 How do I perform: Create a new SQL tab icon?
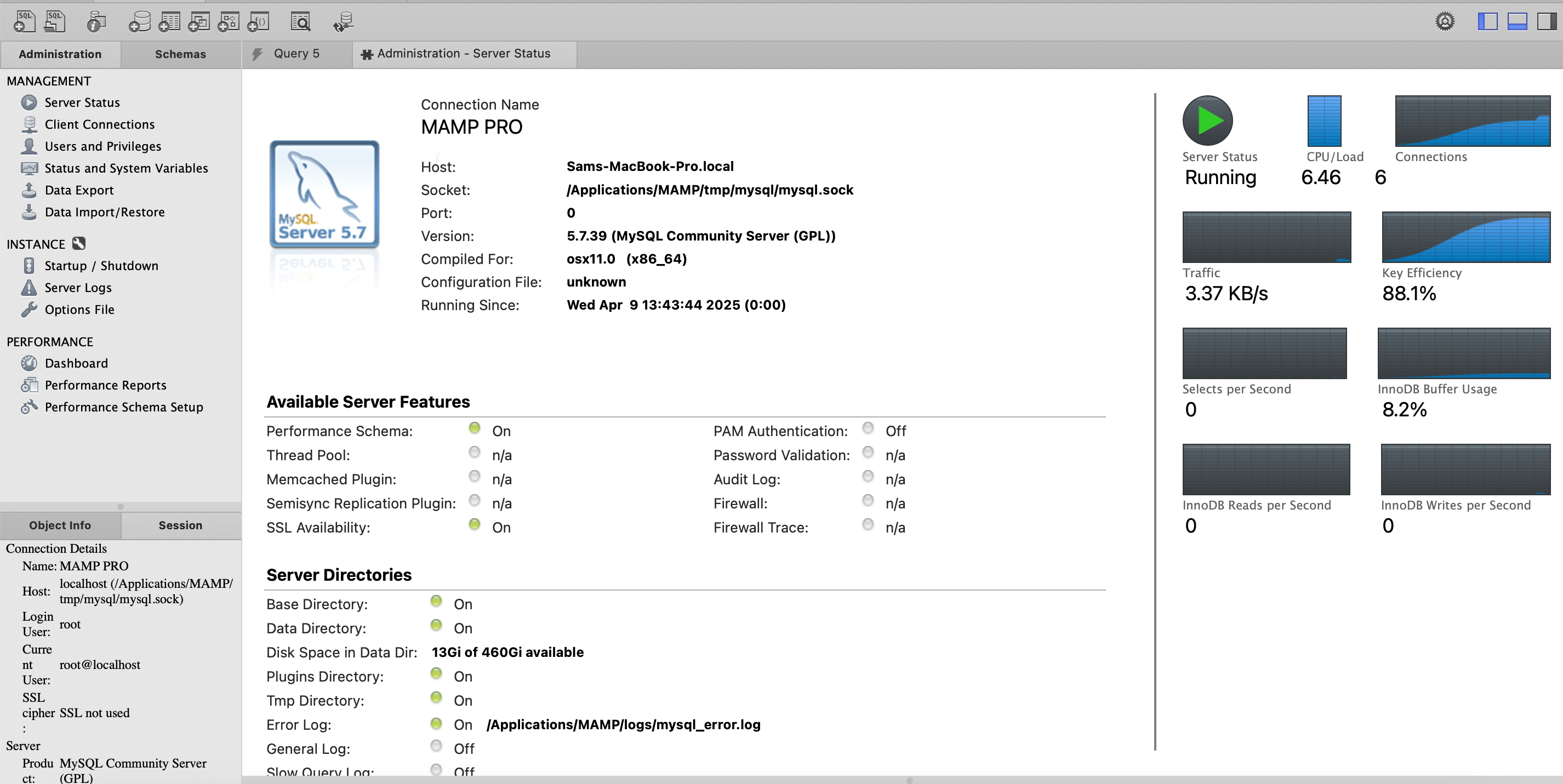[x=24, y=21]
